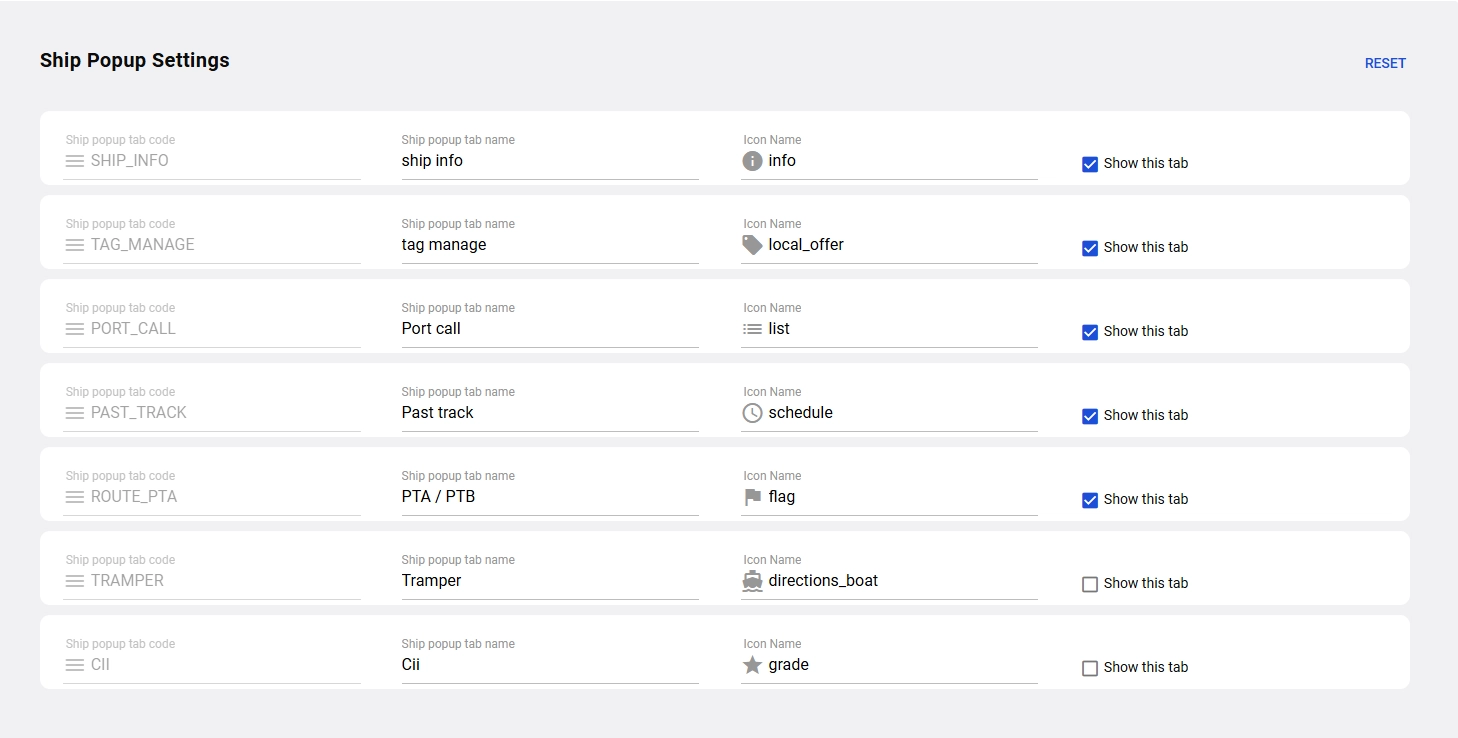Click the 'tag manage' tab name field
This screenshot has height=738, width=1458.
548,245
